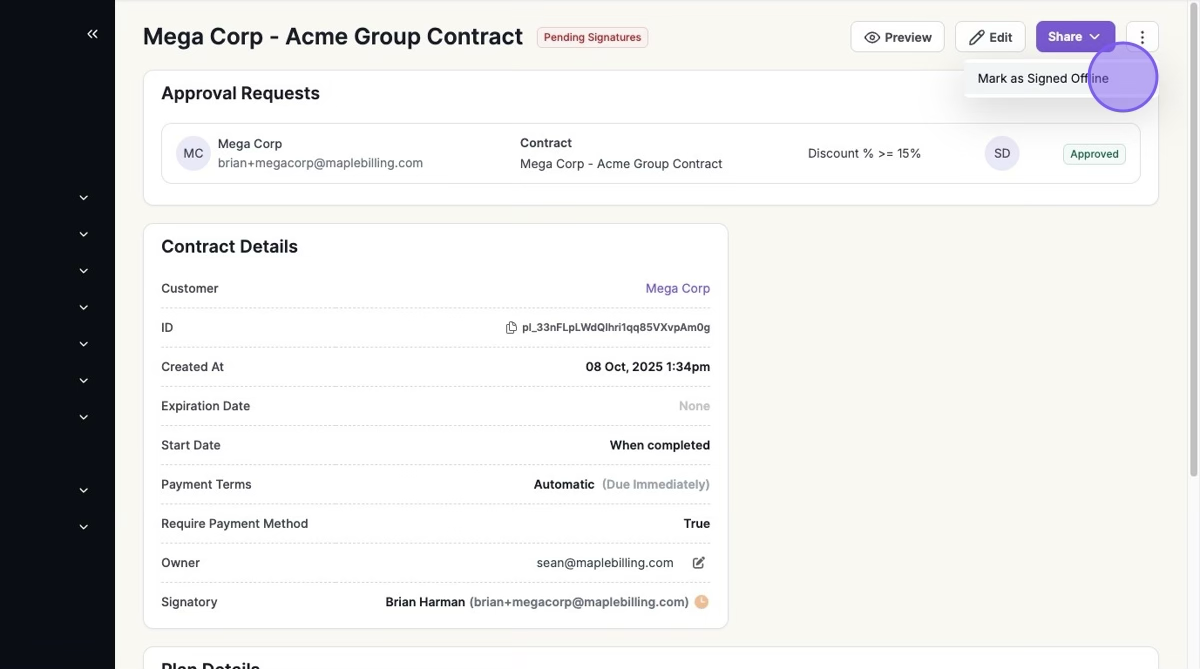Click the eye Preview button

pyautogui.click(x=897, y=37)
